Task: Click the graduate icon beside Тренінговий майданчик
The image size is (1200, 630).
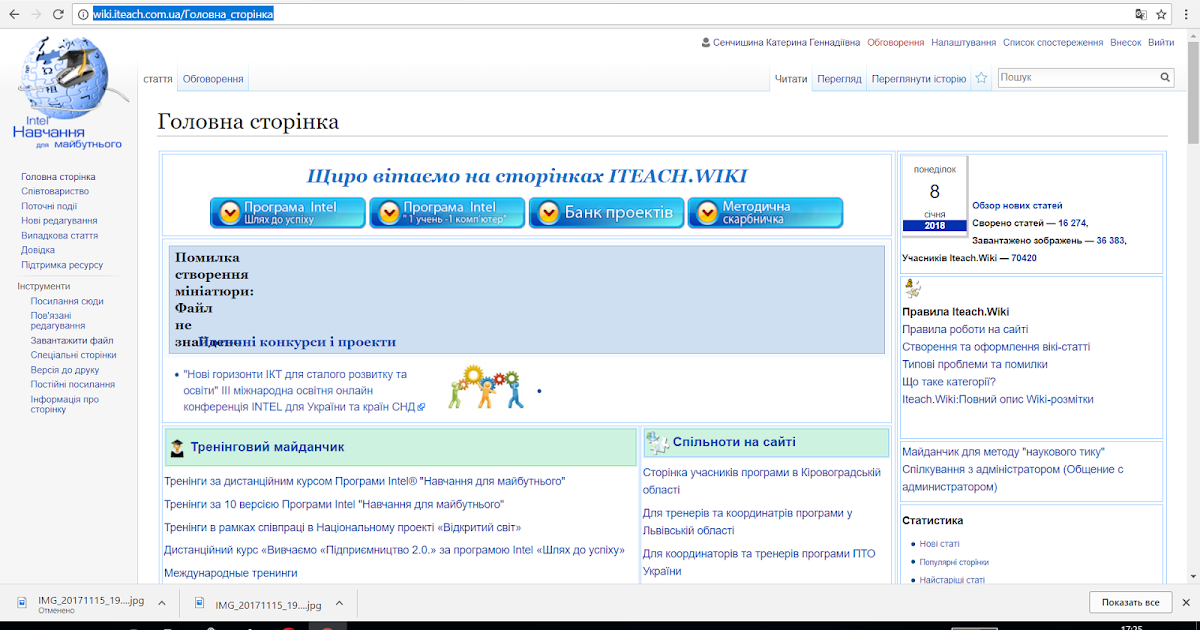Action: point(177,448)
